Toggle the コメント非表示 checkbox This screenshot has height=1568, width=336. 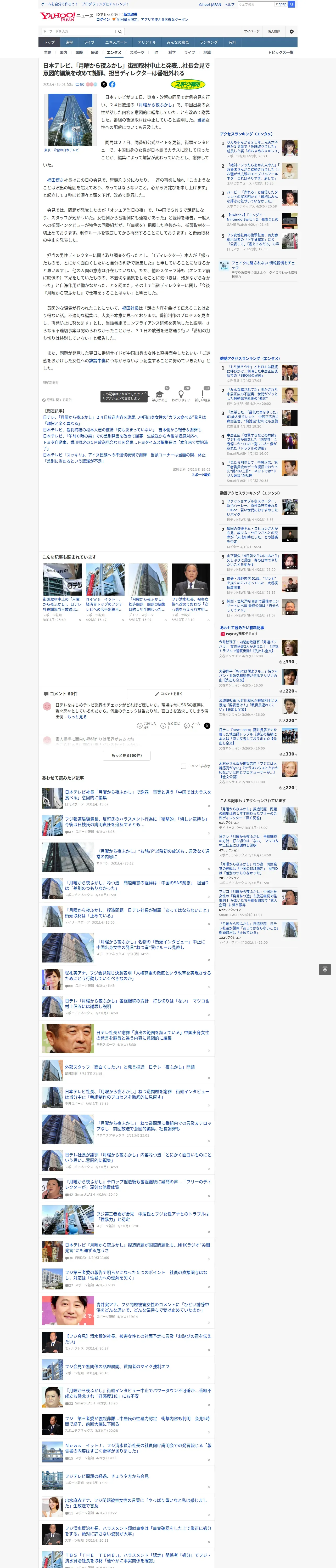(x=183, y=766)
